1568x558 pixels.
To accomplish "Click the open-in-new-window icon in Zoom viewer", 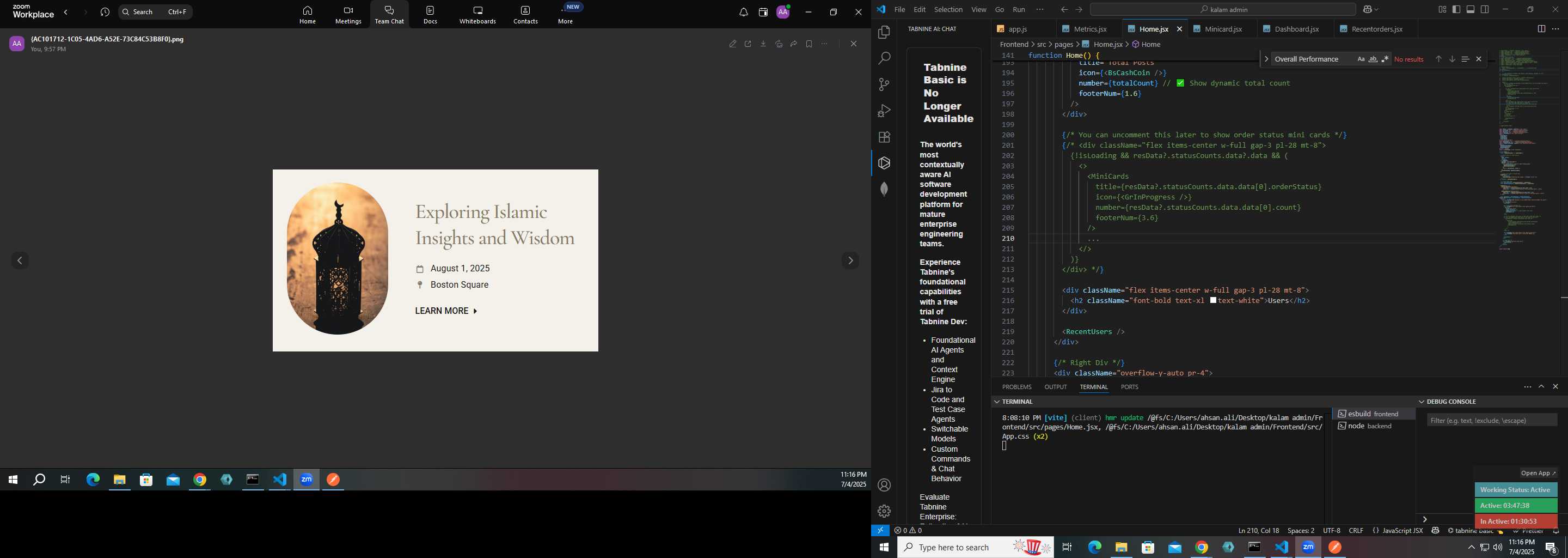I will pos(748,44).
